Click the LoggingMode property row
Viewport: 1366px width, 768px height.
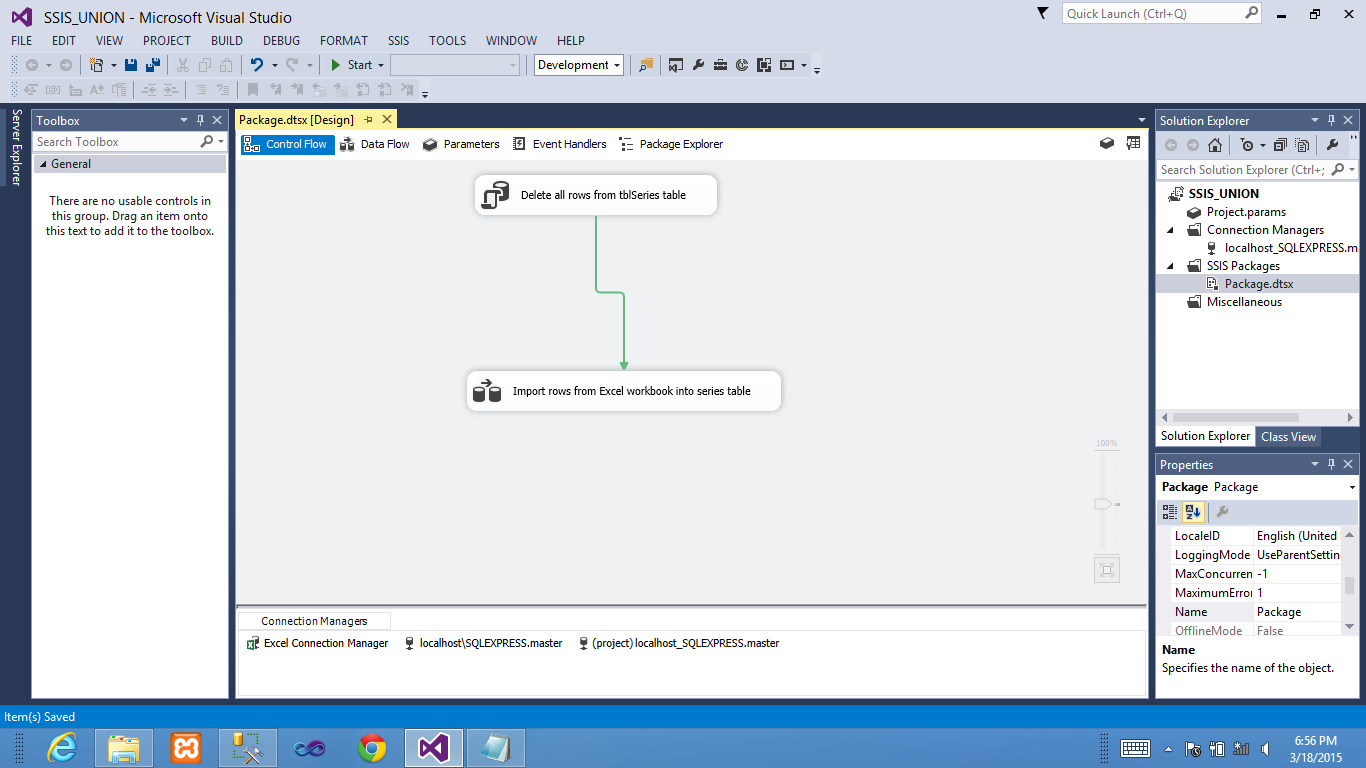click(1256, 555)
